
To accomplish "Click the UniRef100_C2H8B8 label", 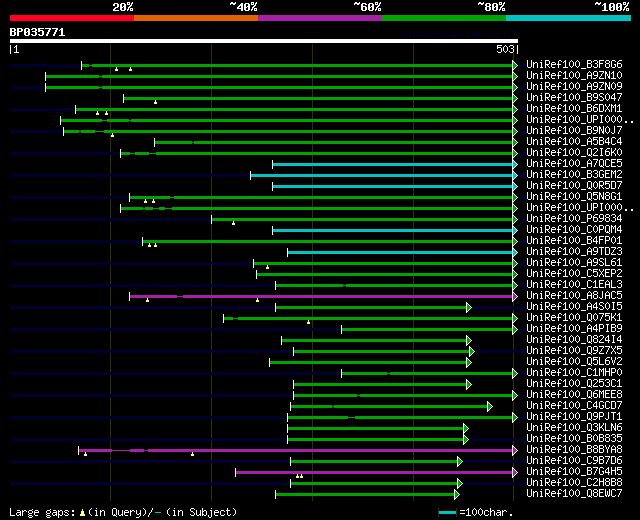I will tap(574, 483).
